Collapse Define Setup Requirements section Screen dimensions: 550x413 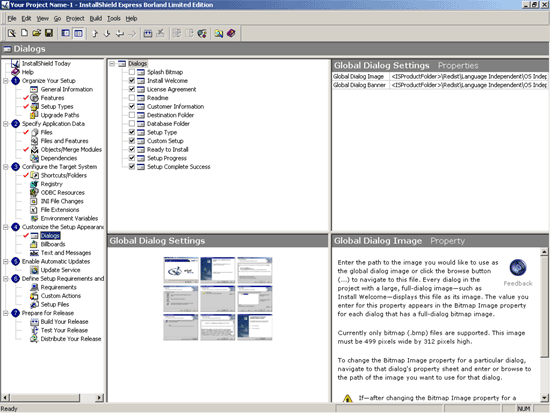(x=6, y=279)
